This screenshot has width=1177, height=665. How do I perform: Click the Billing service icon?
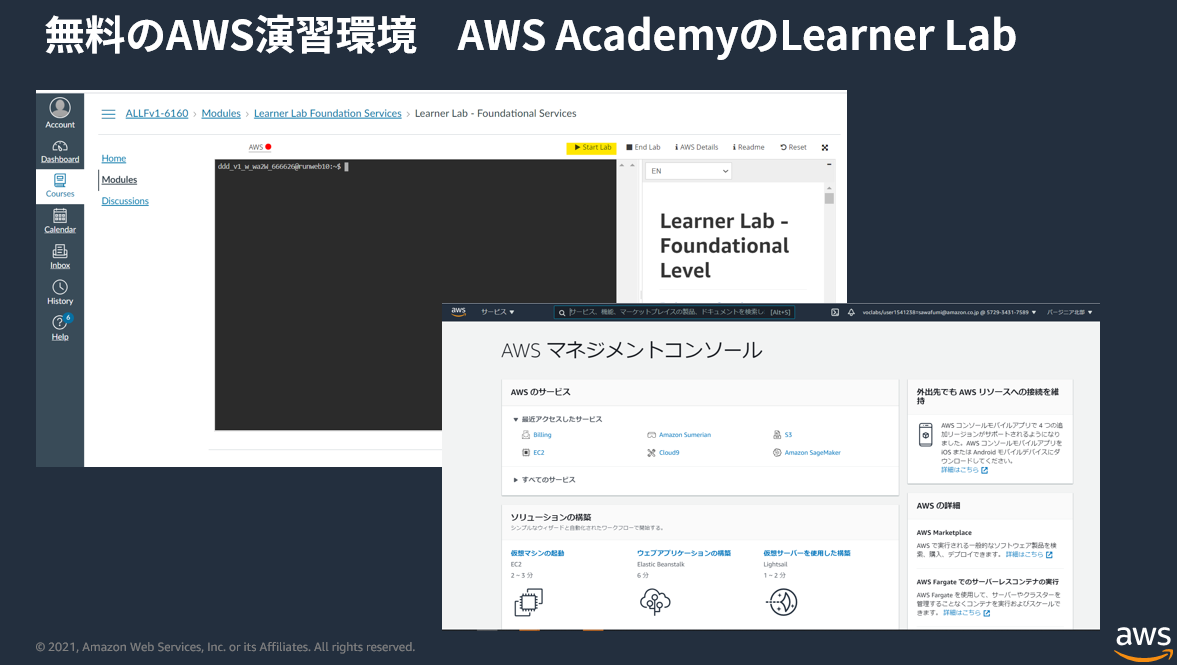tap(525, 435)
